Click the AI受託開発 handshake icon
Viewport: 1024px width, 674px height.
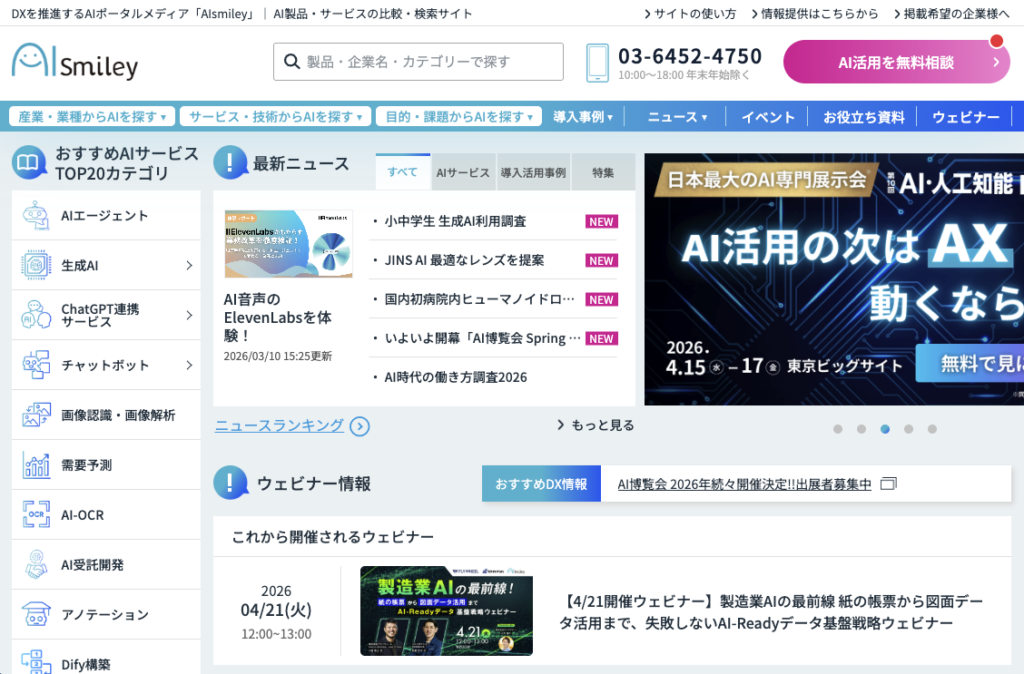[x=36, y=565]
